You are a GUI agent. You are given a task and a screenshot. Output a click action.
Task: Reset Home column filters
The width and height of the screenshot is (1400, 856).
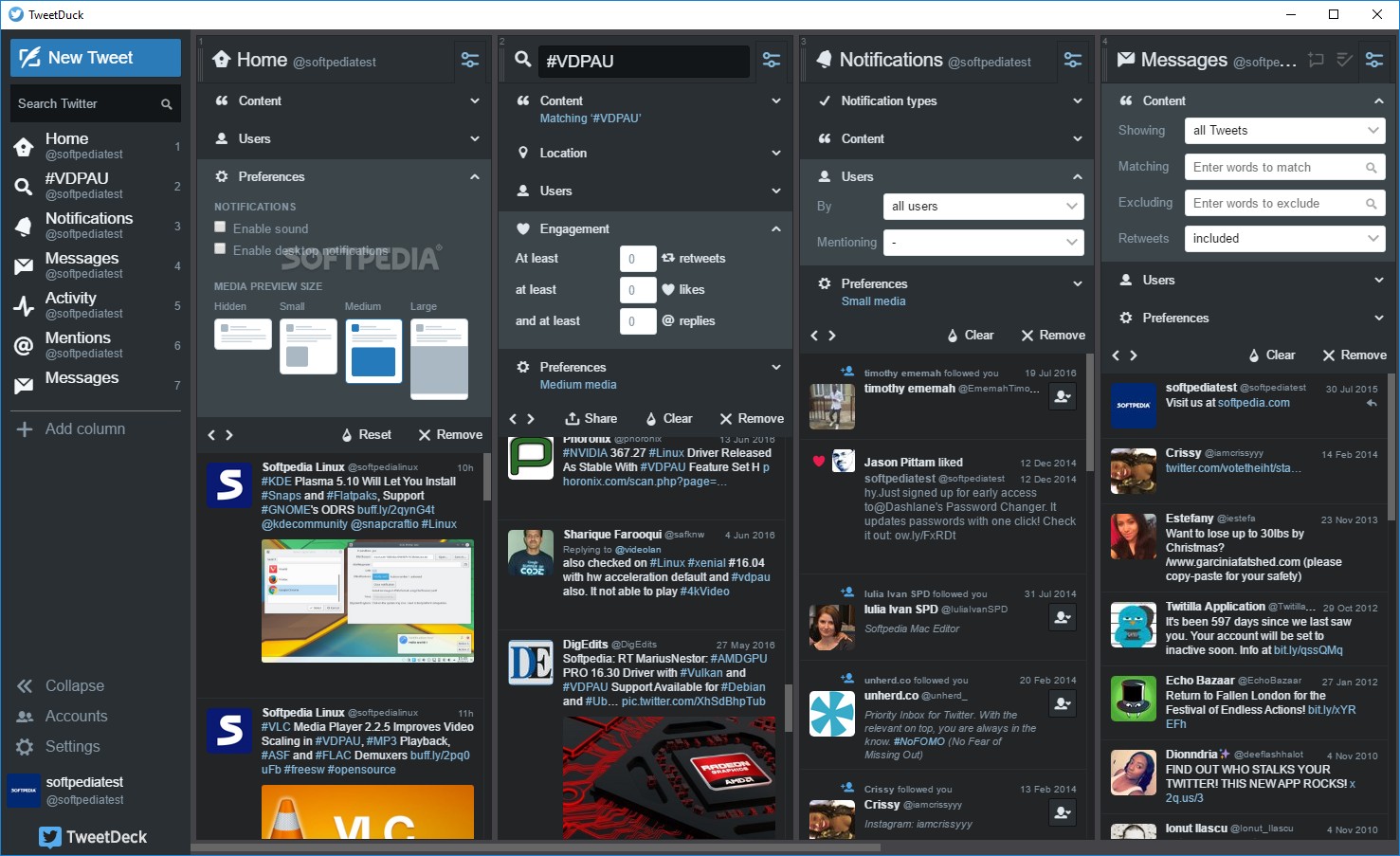point(367,435)
